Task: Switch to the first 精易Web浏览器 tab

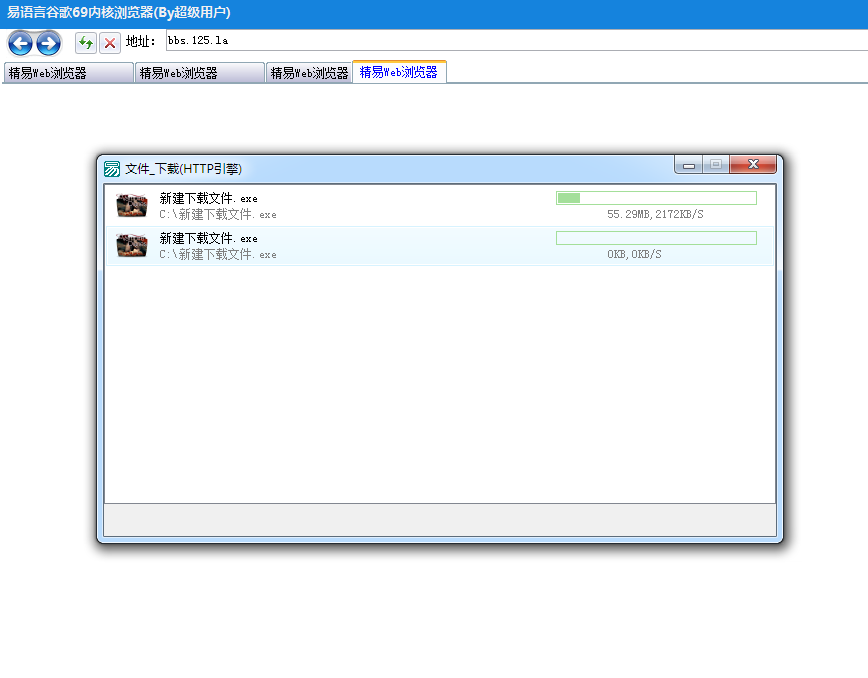Action: 69,73
